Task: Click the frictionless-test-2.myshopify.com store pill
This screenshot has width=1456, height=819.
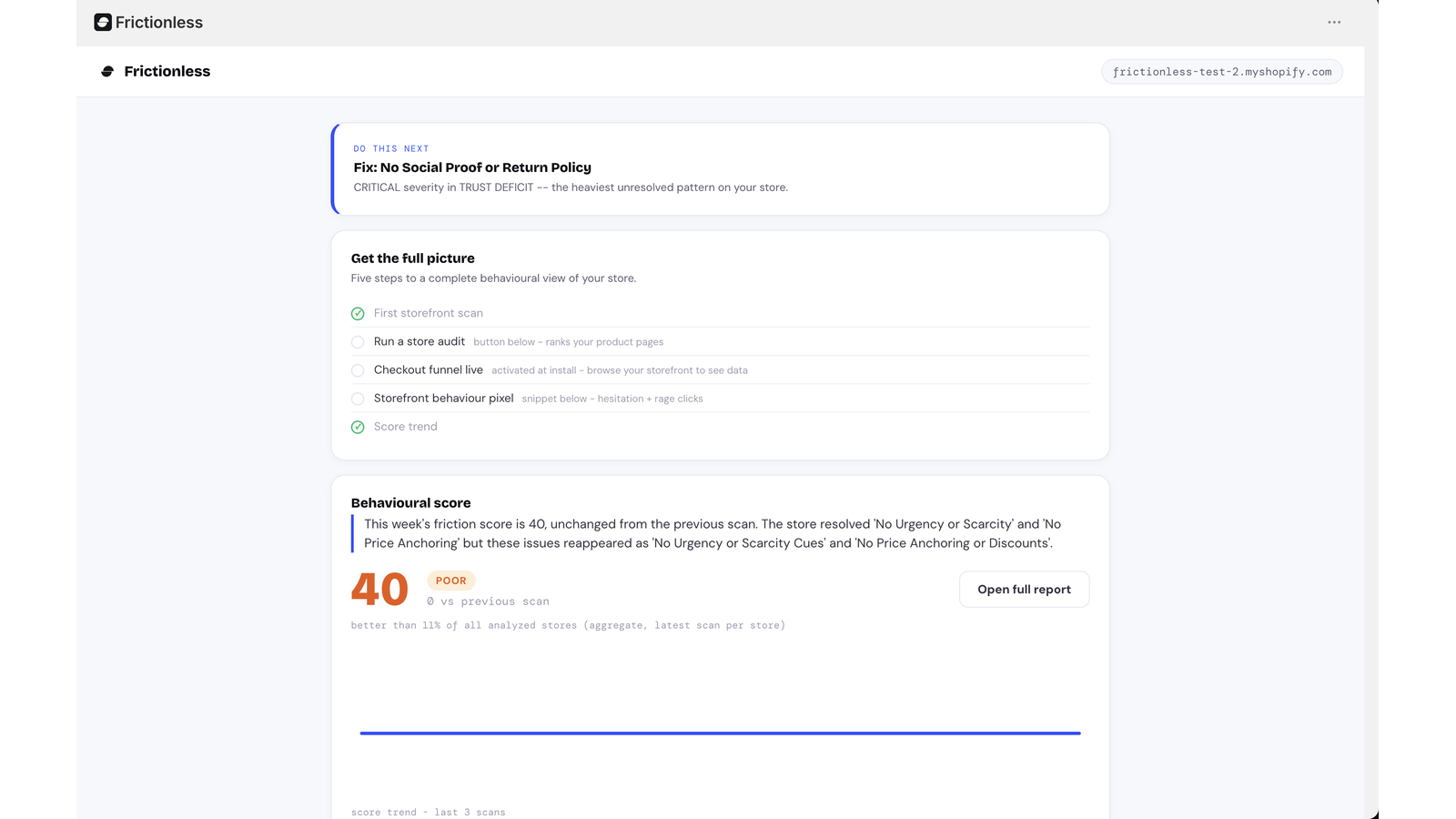Action: (x=1221, y=72)
